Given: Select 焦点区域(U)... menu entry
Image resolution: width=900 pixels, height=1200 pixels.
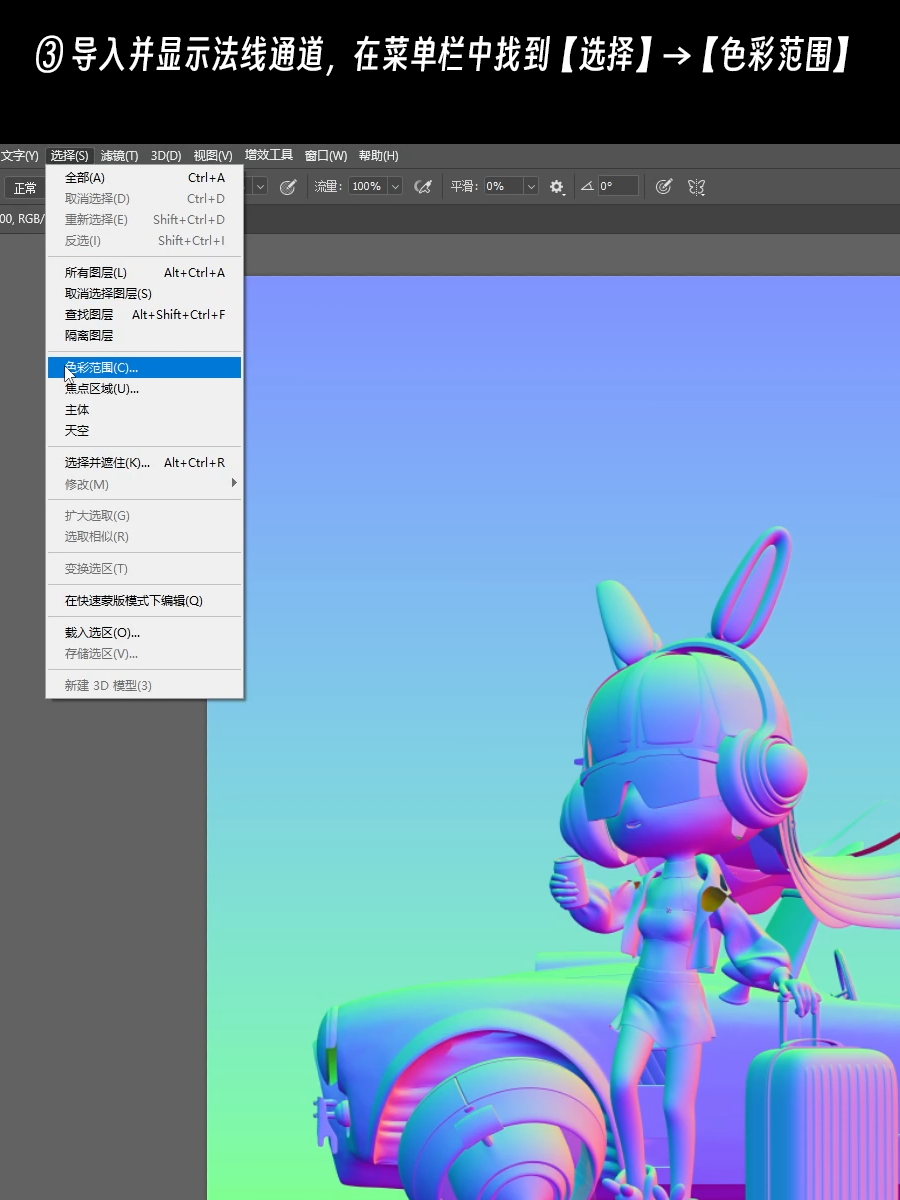Looking at the screenshot, I should [x=144, y=389].
